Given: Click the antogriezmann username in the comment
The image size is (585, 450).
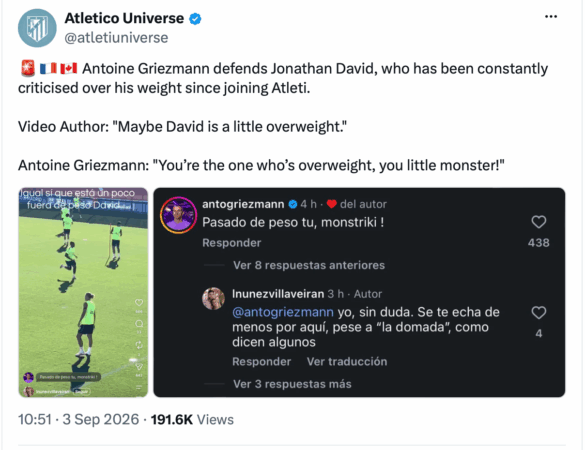Looking at the screenshot, I should pos(243,204).
